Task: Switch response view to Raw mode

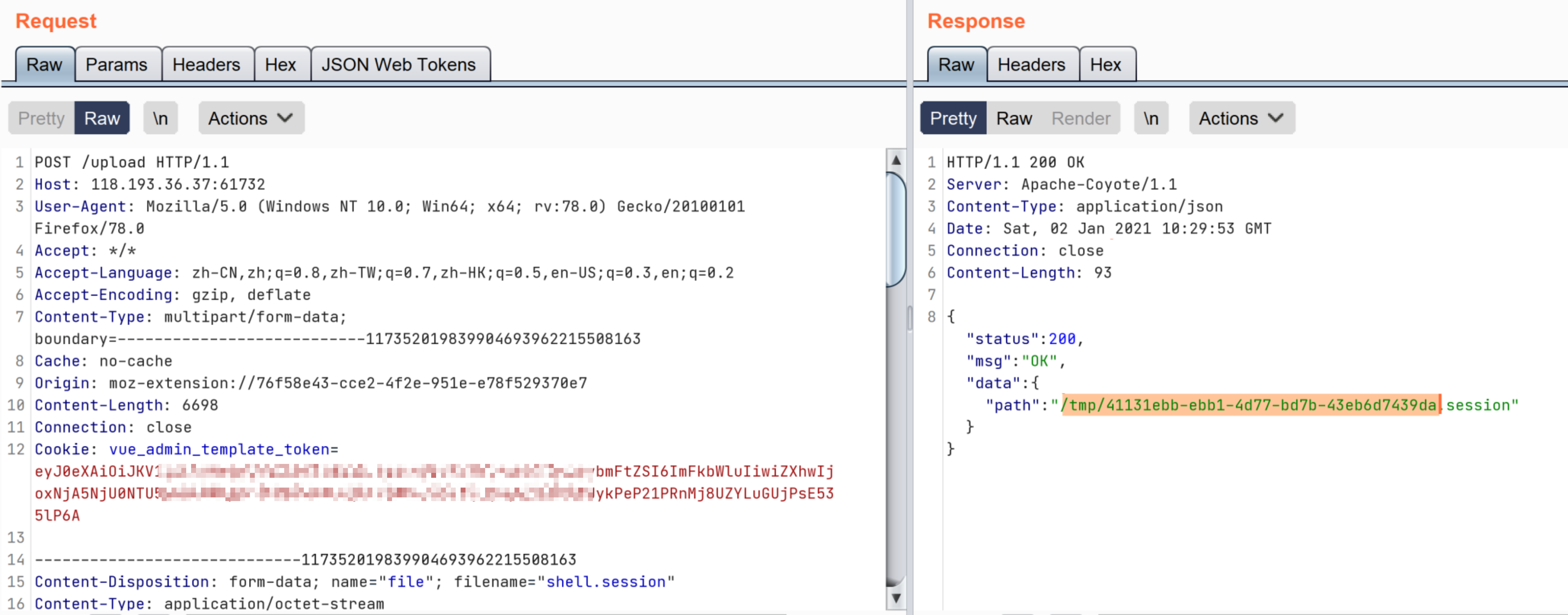Action: tap(1013, 118)
